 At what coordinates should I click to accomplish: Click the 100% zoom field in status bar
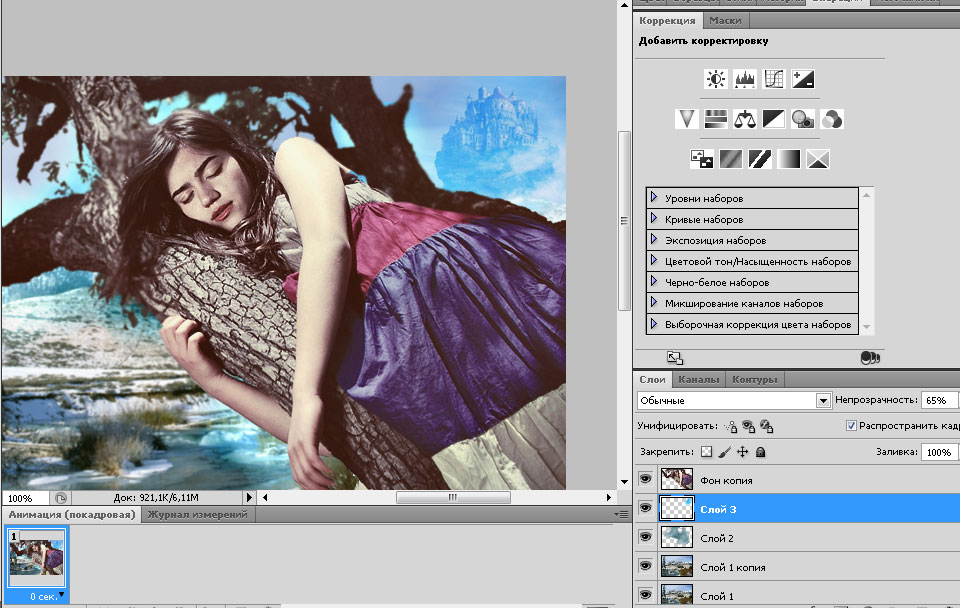(25, 498)
